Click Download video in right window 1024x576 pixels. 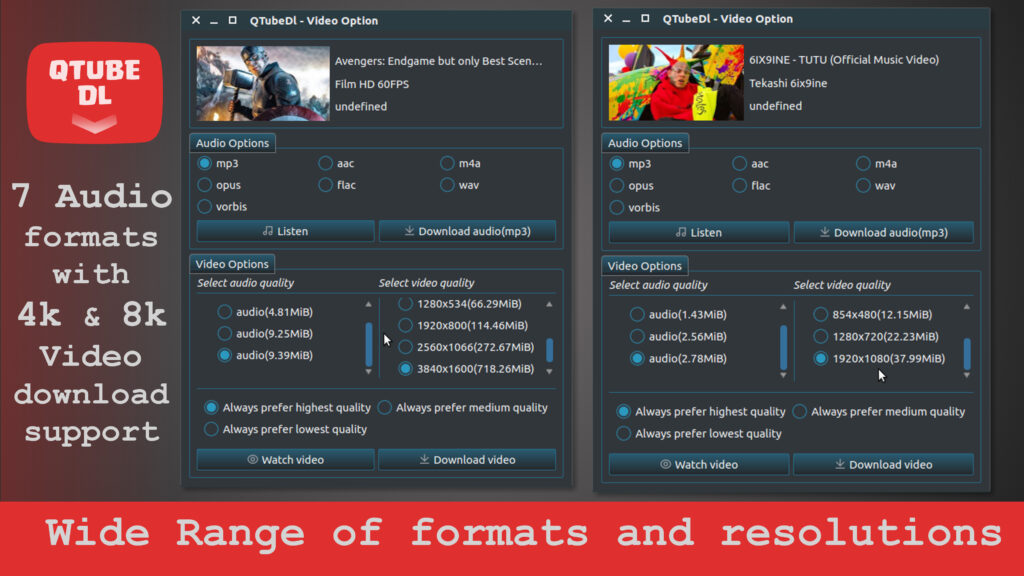pos(882,465)
